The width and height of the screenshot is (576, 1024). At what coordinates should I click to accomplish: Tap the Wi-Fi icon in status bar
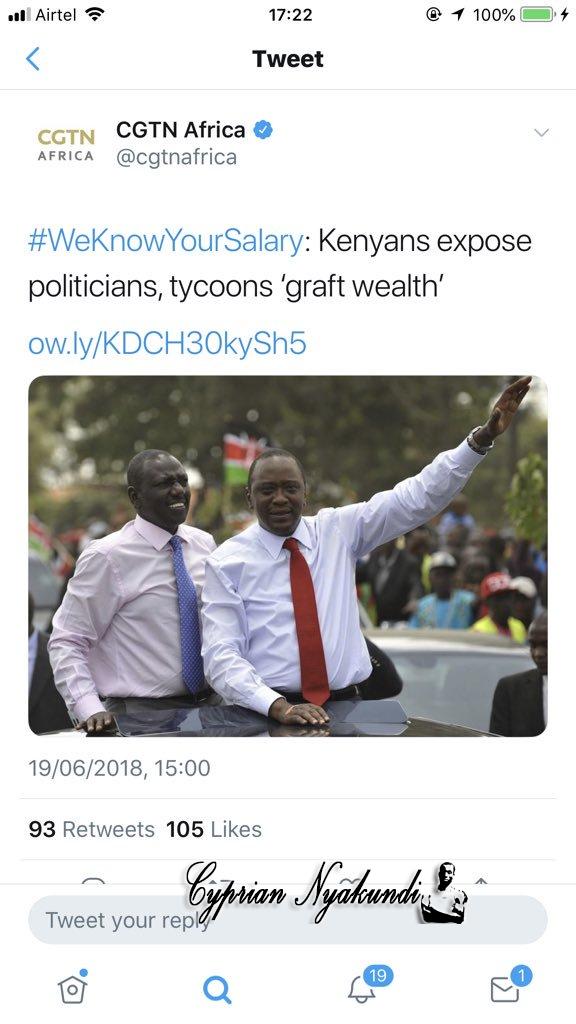click(x=95, y=14)
